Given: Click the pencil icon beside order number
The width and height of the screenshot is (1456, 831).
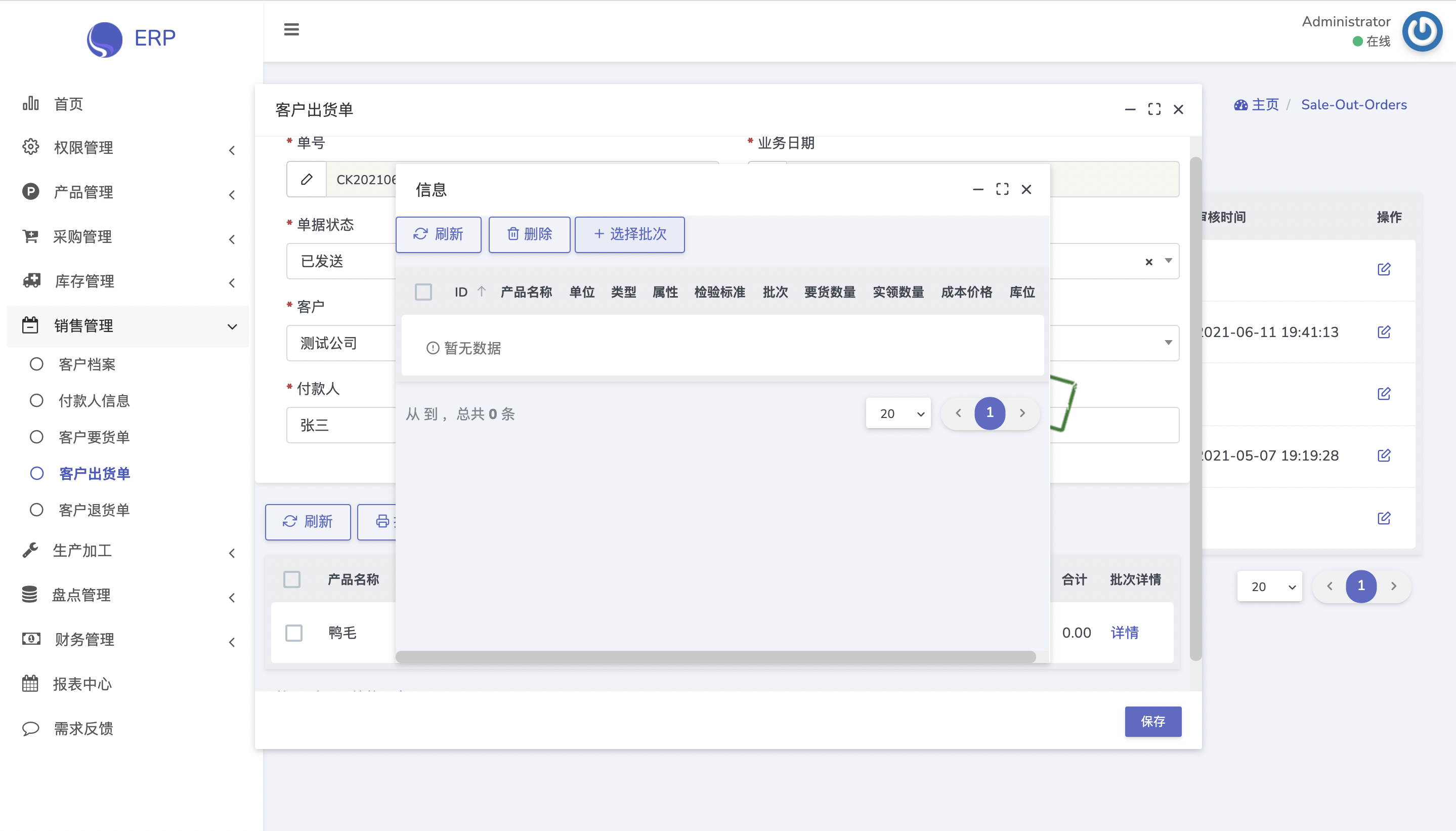Looking at the screenshot, I should (307, 179).
